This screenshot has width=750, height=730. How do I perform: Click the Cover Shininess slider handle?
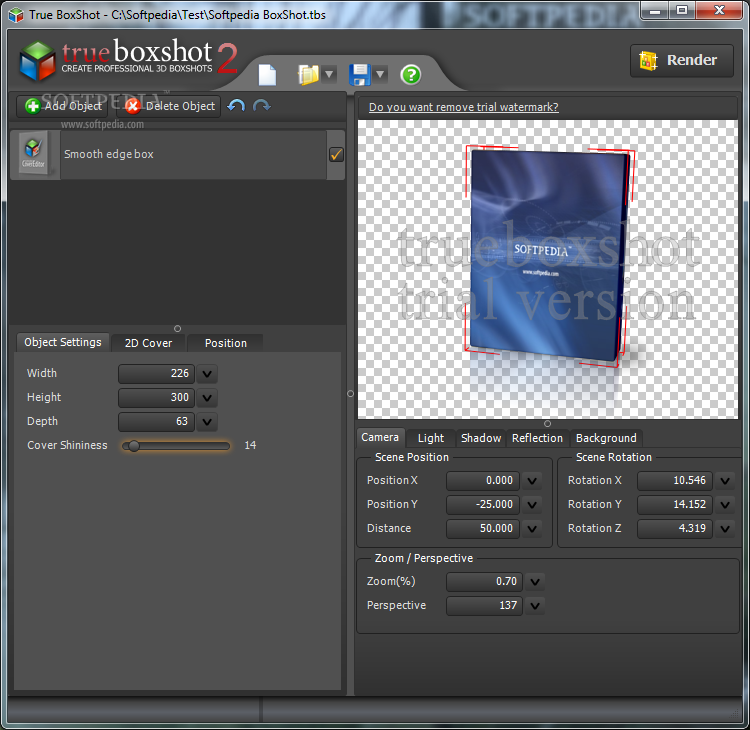point(133,446)
